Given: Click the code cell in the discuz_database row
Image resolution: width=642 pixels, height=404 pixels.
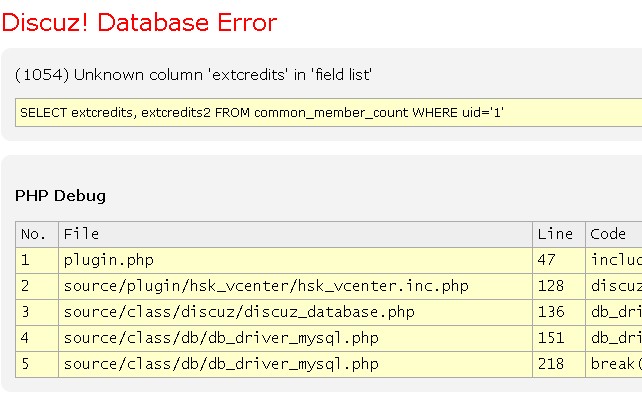Looking at the screenshot, I should point(614,312).
